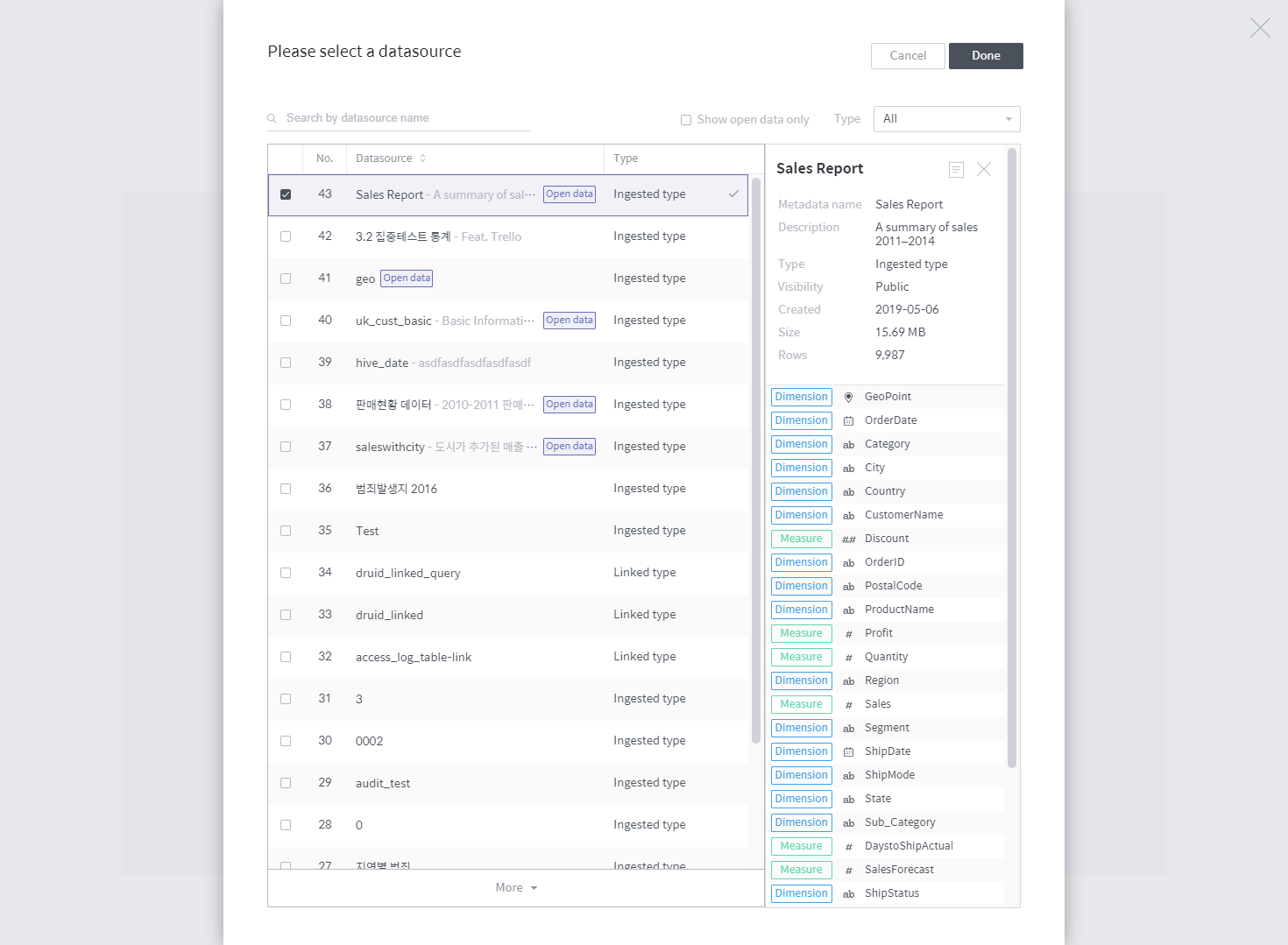Select the 0002 datasource row
The image size is (1288, 945).
508,741
